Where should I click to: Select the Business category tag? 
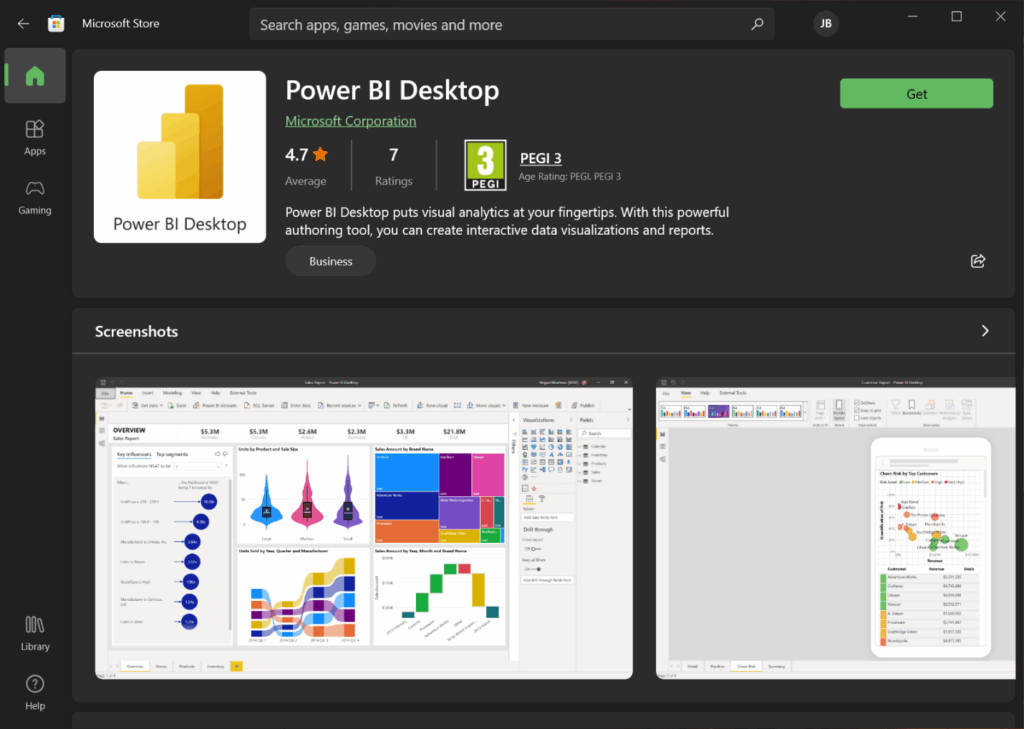pos(331,261)
